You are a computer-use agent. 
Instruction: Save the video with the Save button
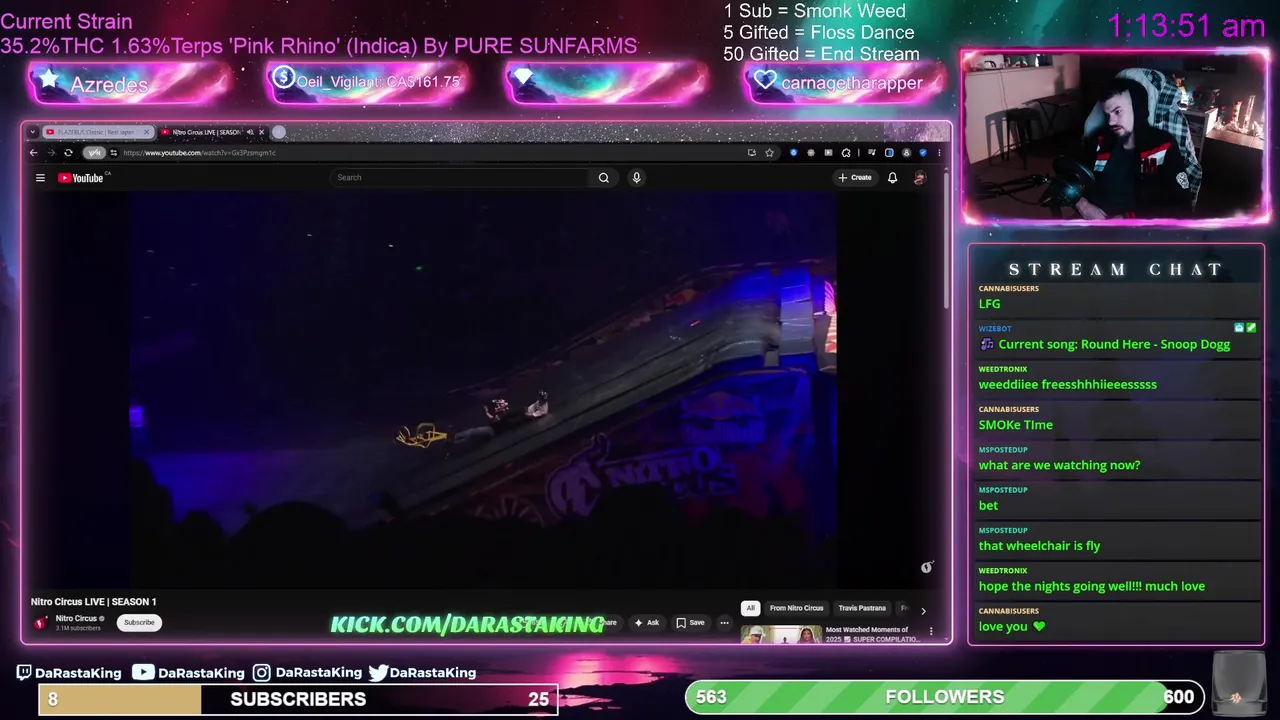coord(690,623)
